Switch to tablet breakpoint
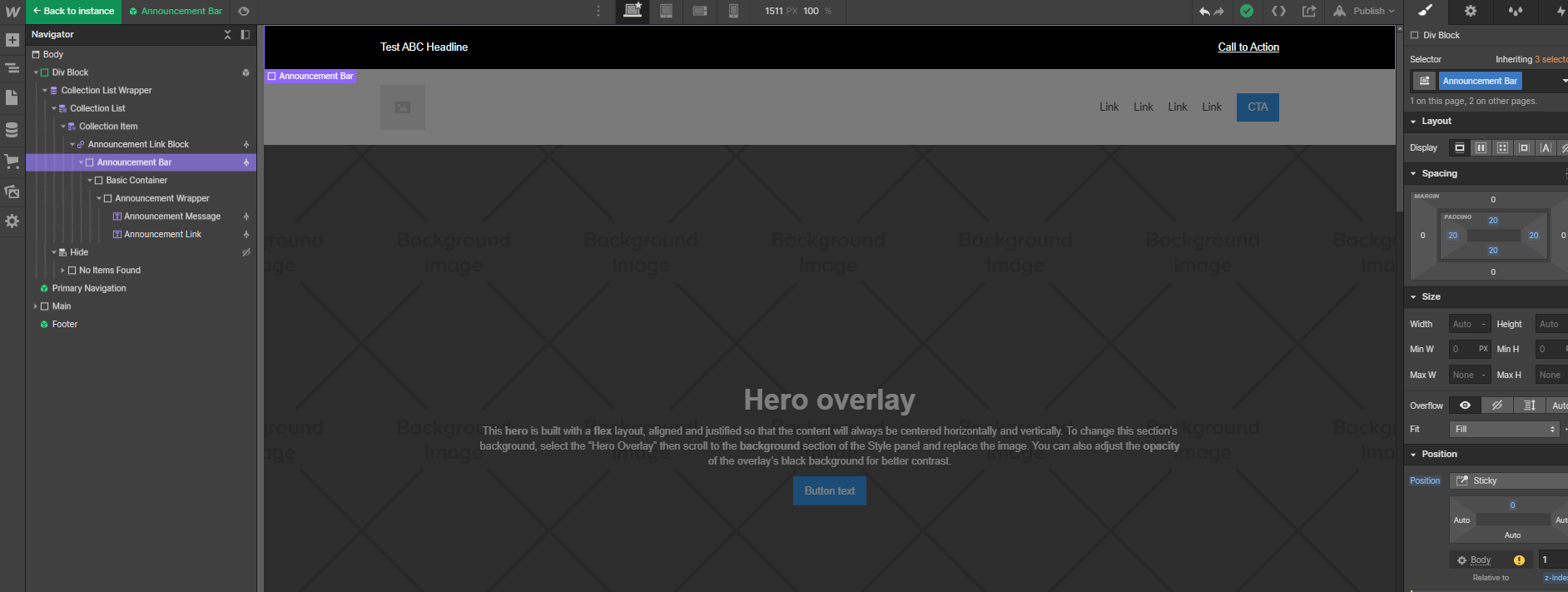This screenshot has width=1568, height=592. (x=666, y=11)
